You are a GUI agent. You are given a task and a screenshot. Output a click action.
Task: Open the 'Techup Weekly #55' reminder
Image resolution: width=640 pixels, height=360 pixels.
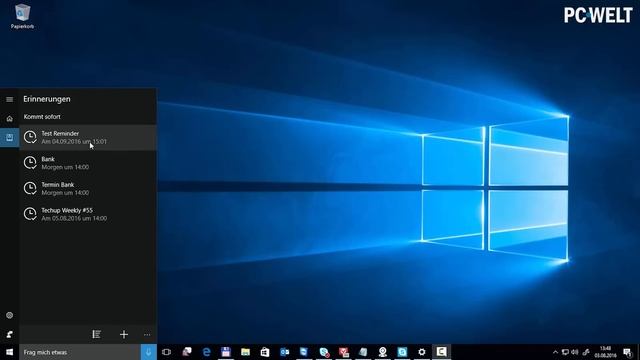point(88,214)
